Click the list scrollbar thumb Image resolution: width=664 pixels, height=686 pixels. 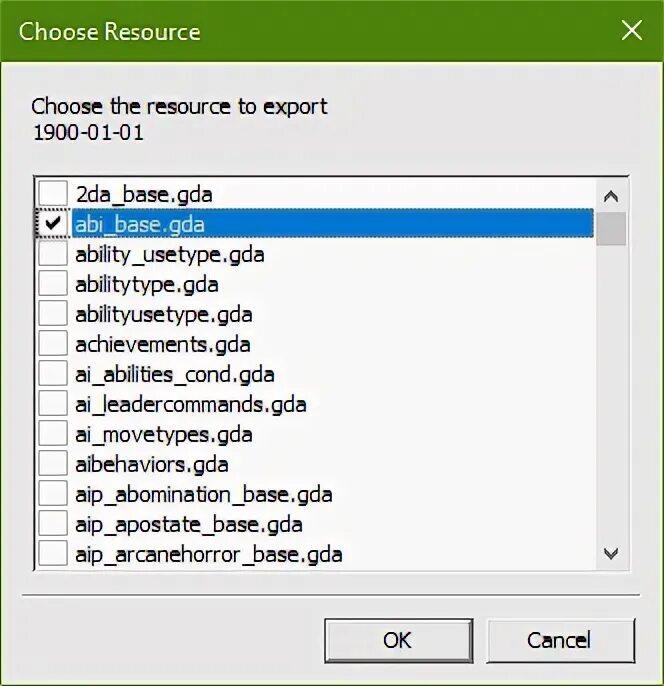(611, 229)
